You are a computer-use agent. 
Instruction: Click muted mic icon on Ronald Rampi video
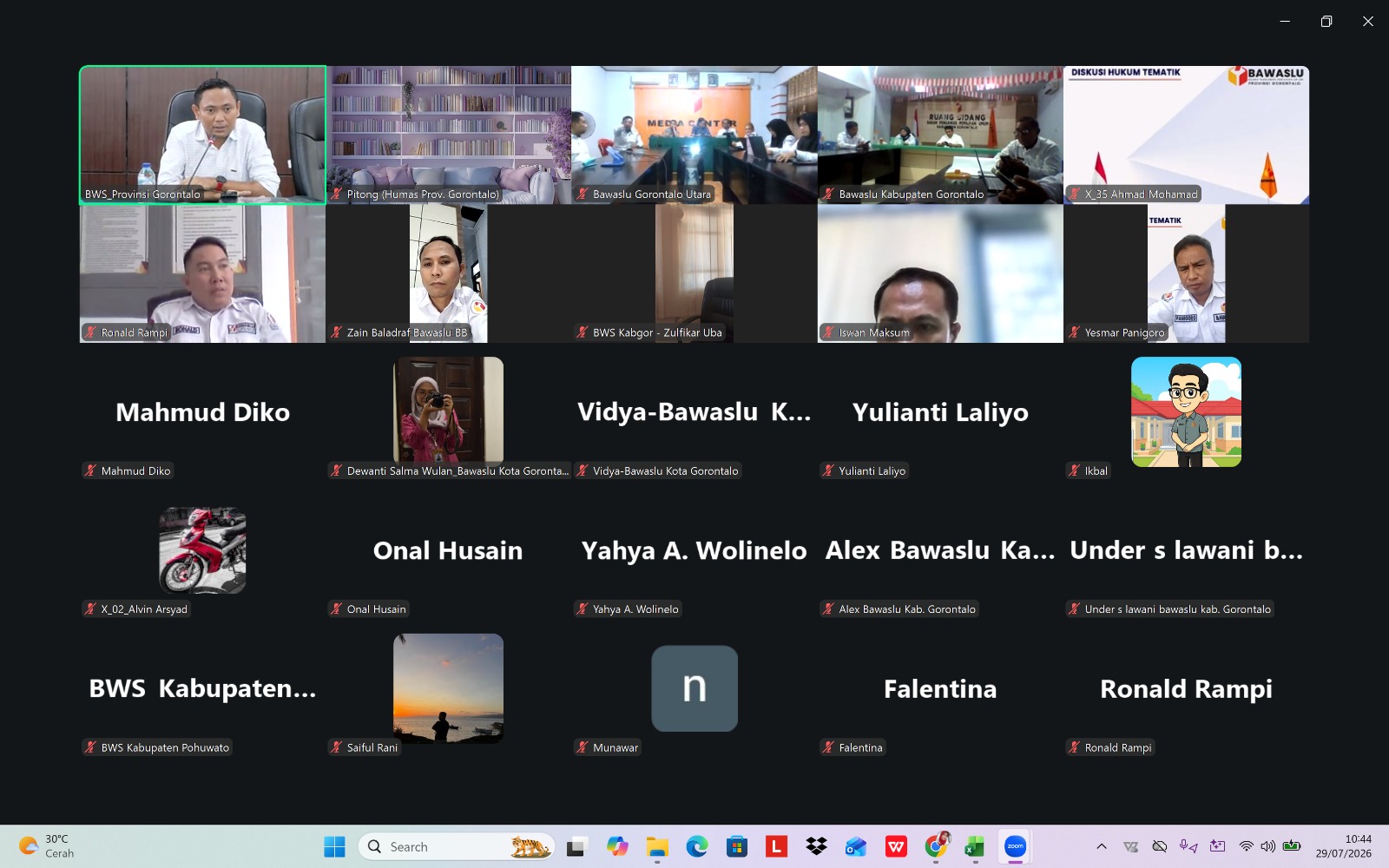(x=90, y=332)
